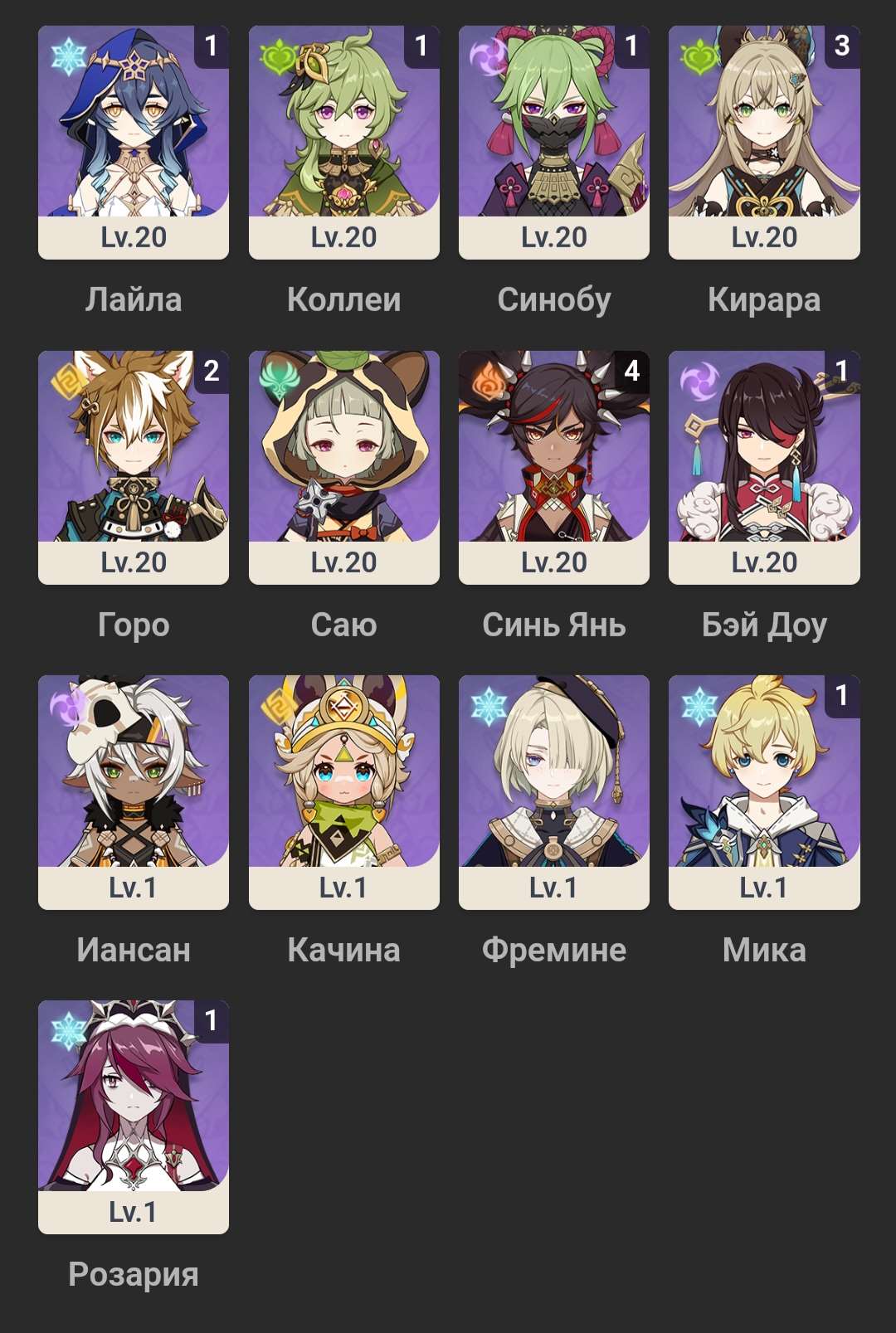This screenshot has width=896, height=1333.
Task: Click the Lv.20 label under Саю
Action: (343, 562)
